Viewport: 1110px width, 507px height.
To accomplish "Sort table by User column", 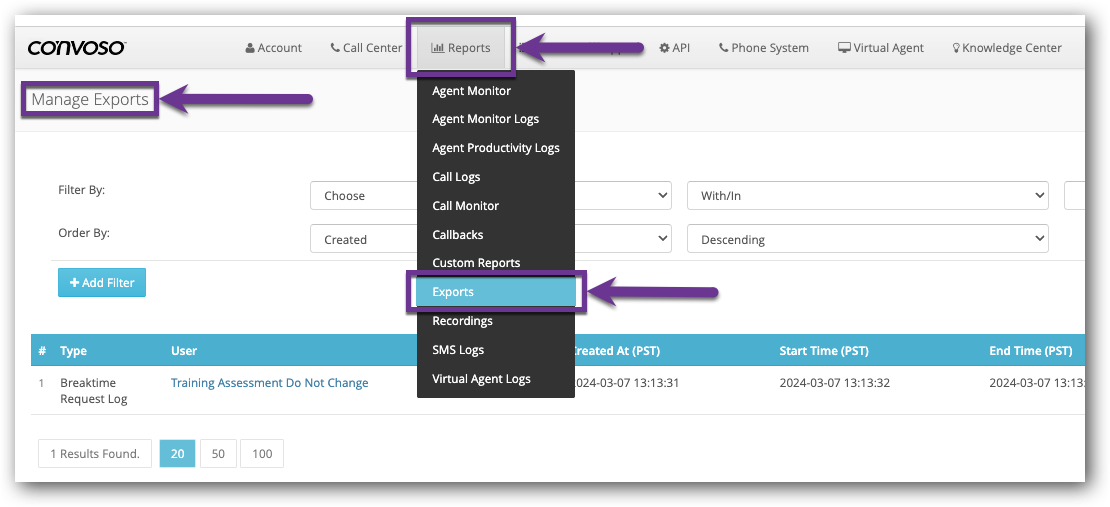I will (184, 351).
